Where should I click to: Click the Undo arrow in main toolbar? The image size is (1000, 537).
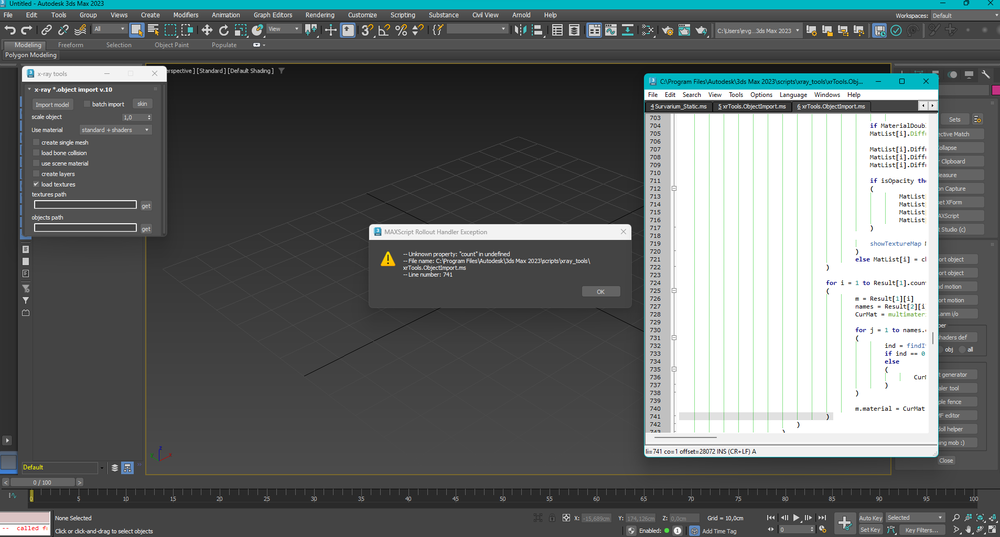[x=10, y=30]
